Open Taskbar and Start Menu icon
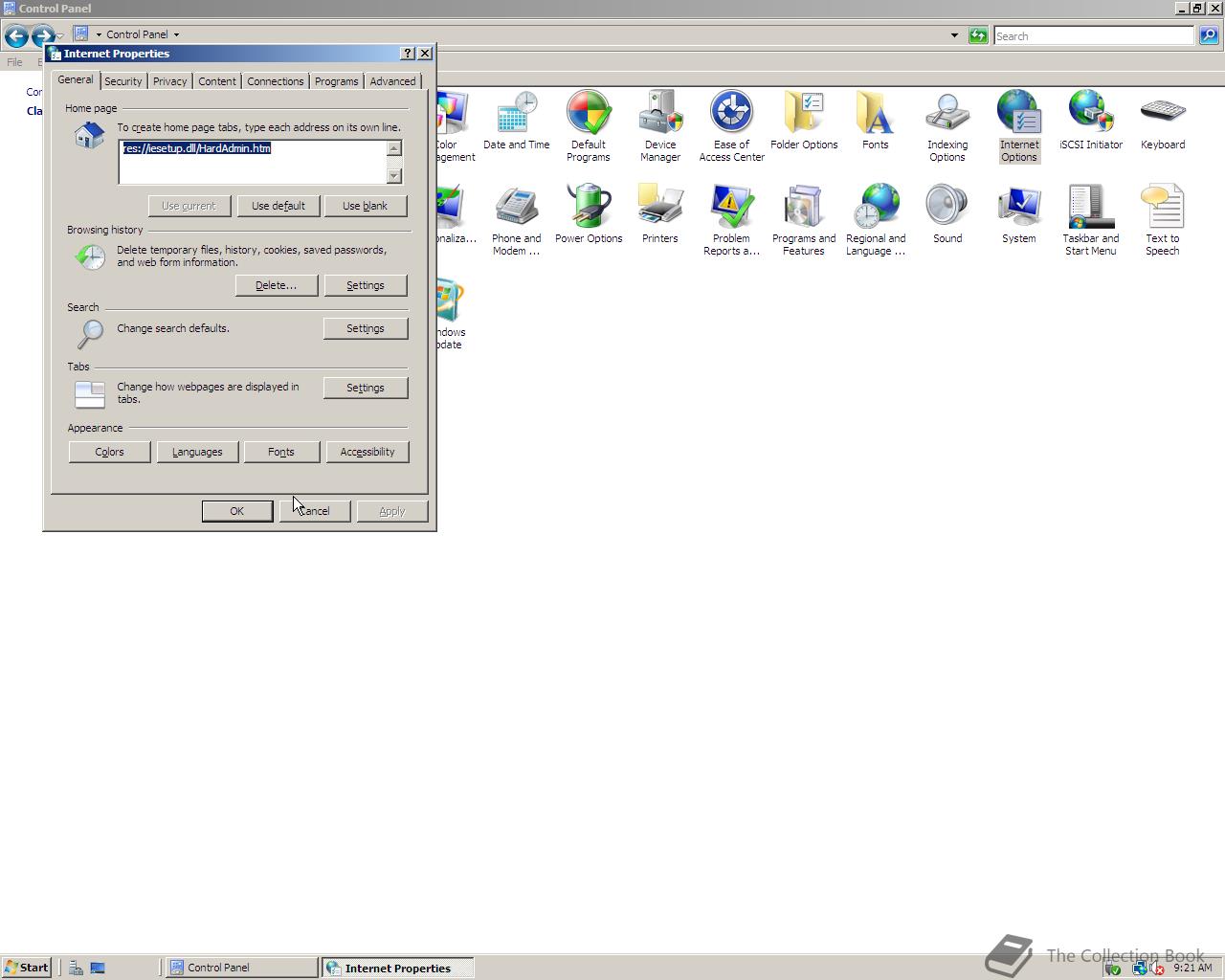 pos(1091,220)
